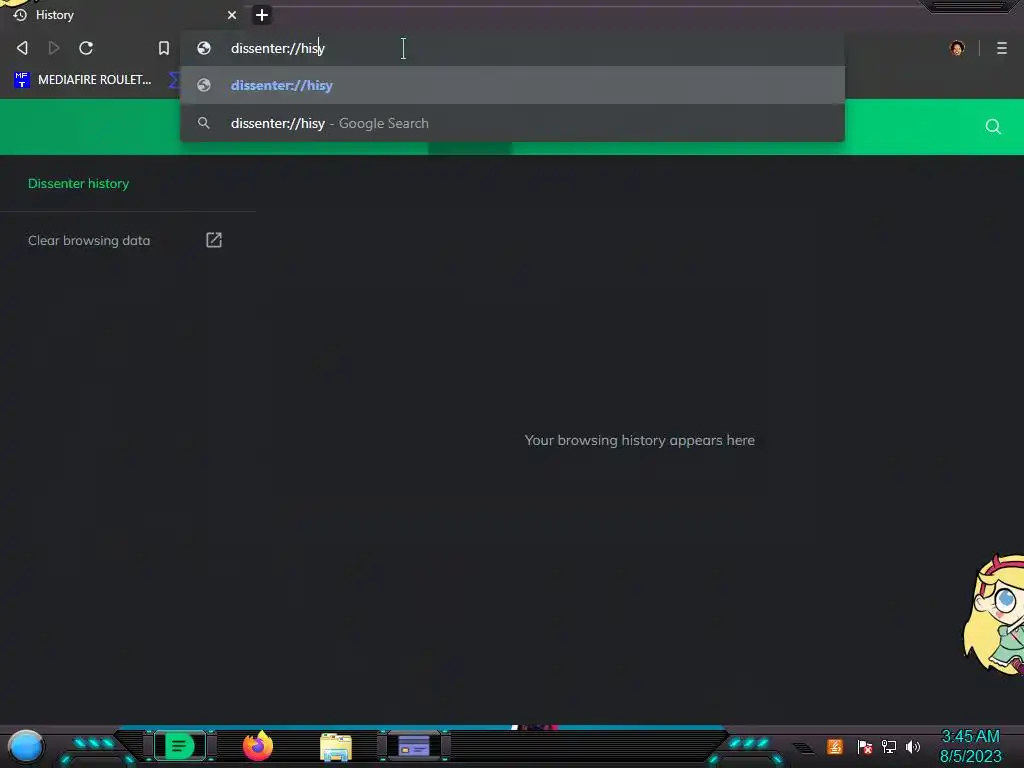The height and width of the screenshot is (768, 1024).
Task: Open a new tab with the plus button
Action: pyautogui.click(x=261, y=15)
